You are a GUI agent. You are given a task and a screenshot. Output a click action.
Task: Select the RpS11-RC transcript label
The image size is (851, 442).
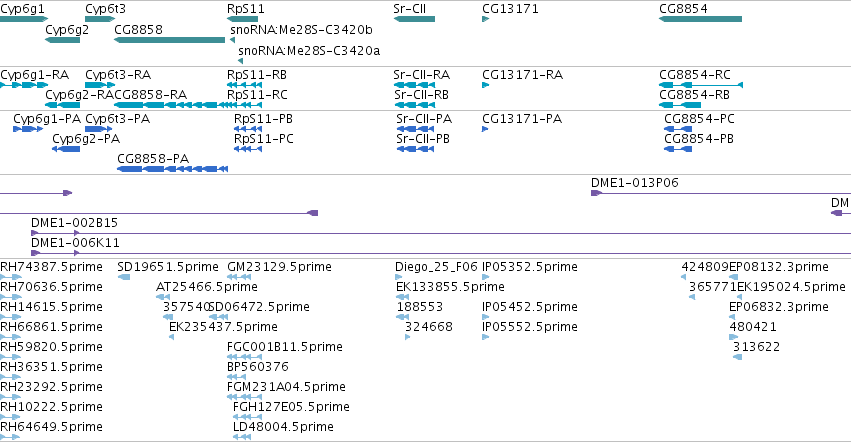(257, 94)
